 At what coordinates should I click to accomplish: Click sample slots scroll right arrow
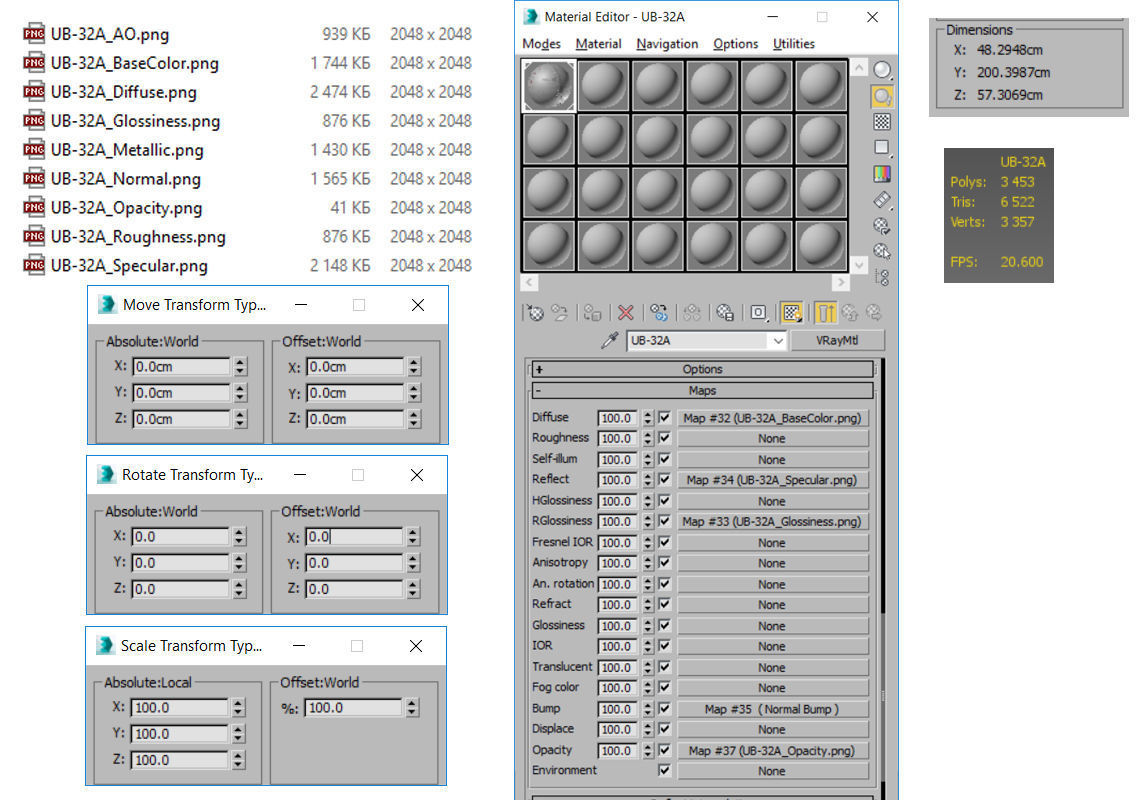(840, 281)
